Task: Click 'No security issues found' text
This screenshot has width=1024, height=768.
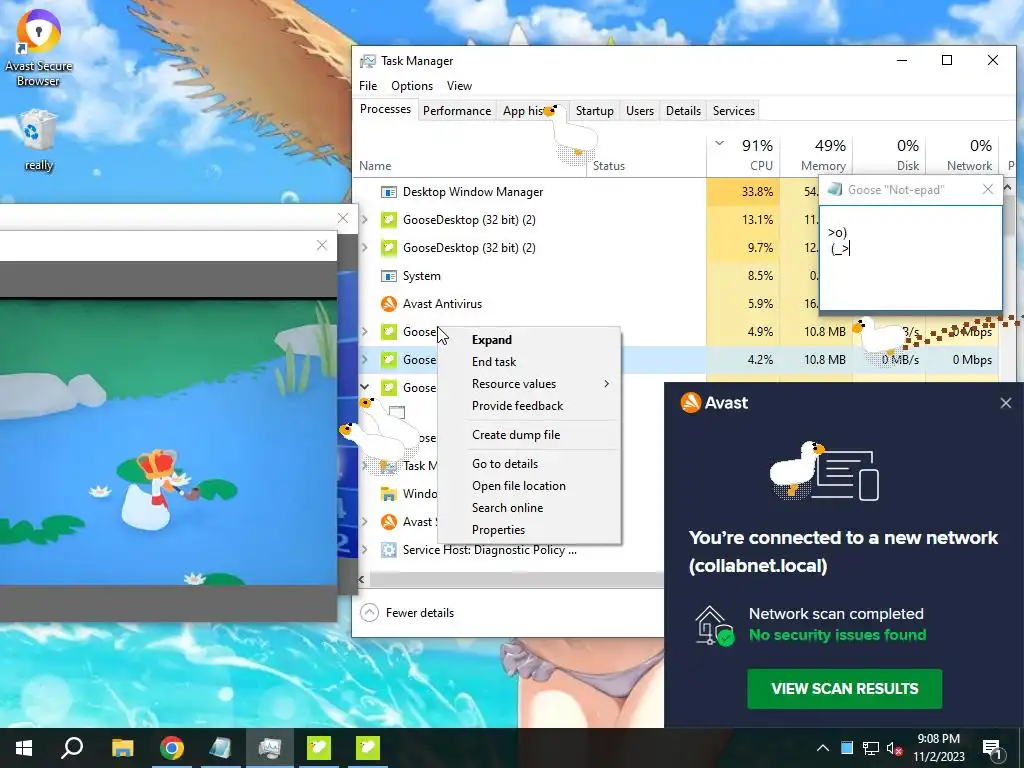Action: click(837, 635)
